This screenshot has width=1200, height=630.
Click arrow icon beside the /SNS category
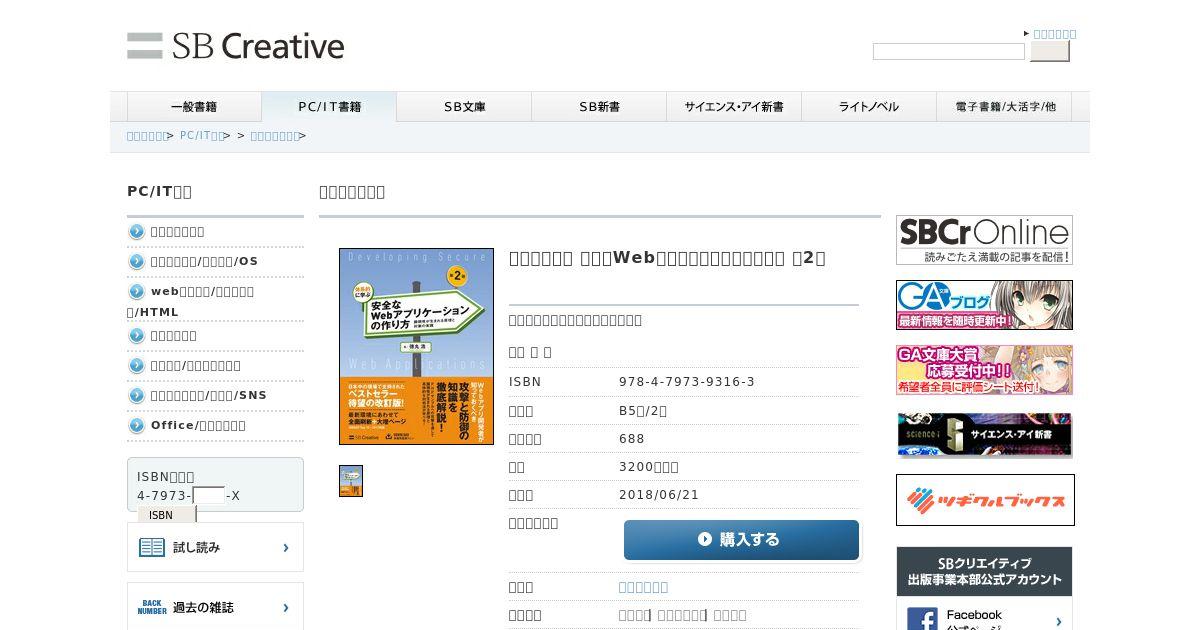(x=137, y=396)
